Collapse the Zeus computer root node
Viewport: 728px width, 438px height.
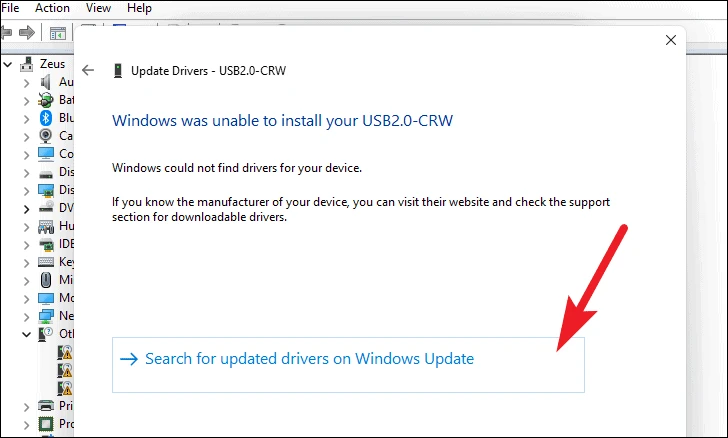point(8,64)
